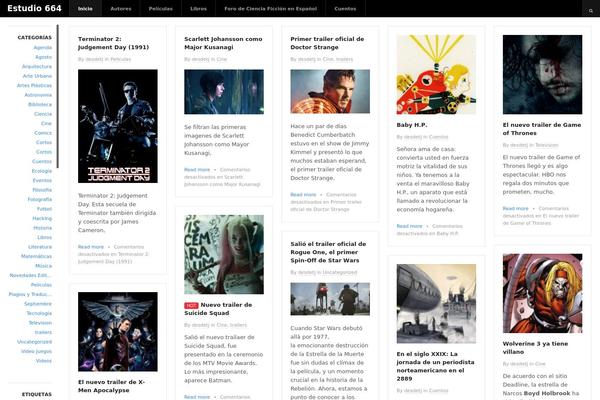Open El nuevo trailer de X-Men Apocalypse title
The image size is (600, 400).
coord(111,386)
